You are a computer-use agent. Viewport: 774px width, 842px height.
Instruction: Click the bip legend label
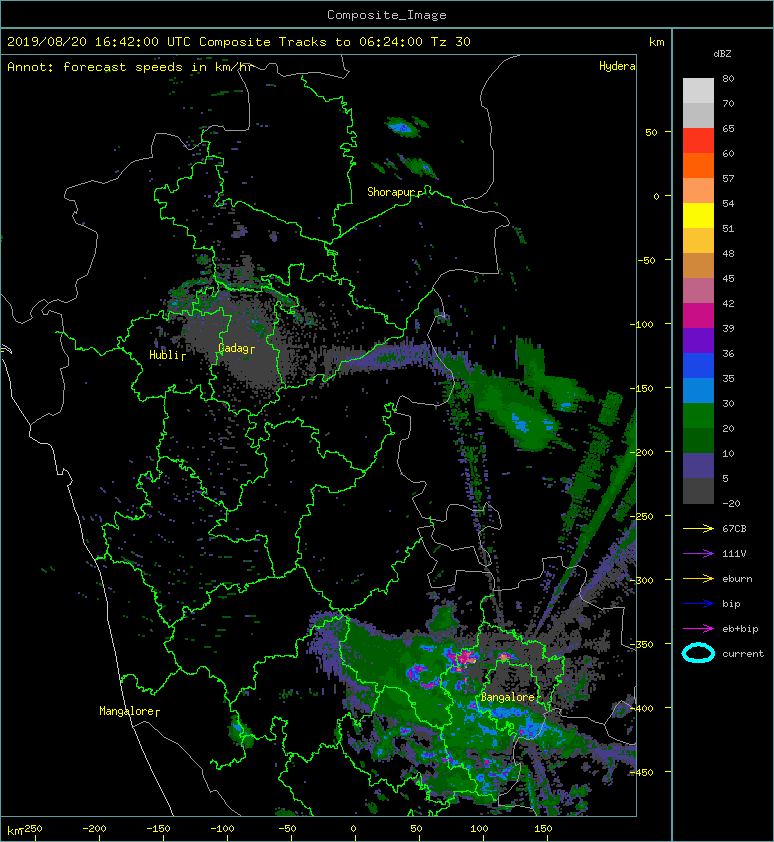coord(731,604)
